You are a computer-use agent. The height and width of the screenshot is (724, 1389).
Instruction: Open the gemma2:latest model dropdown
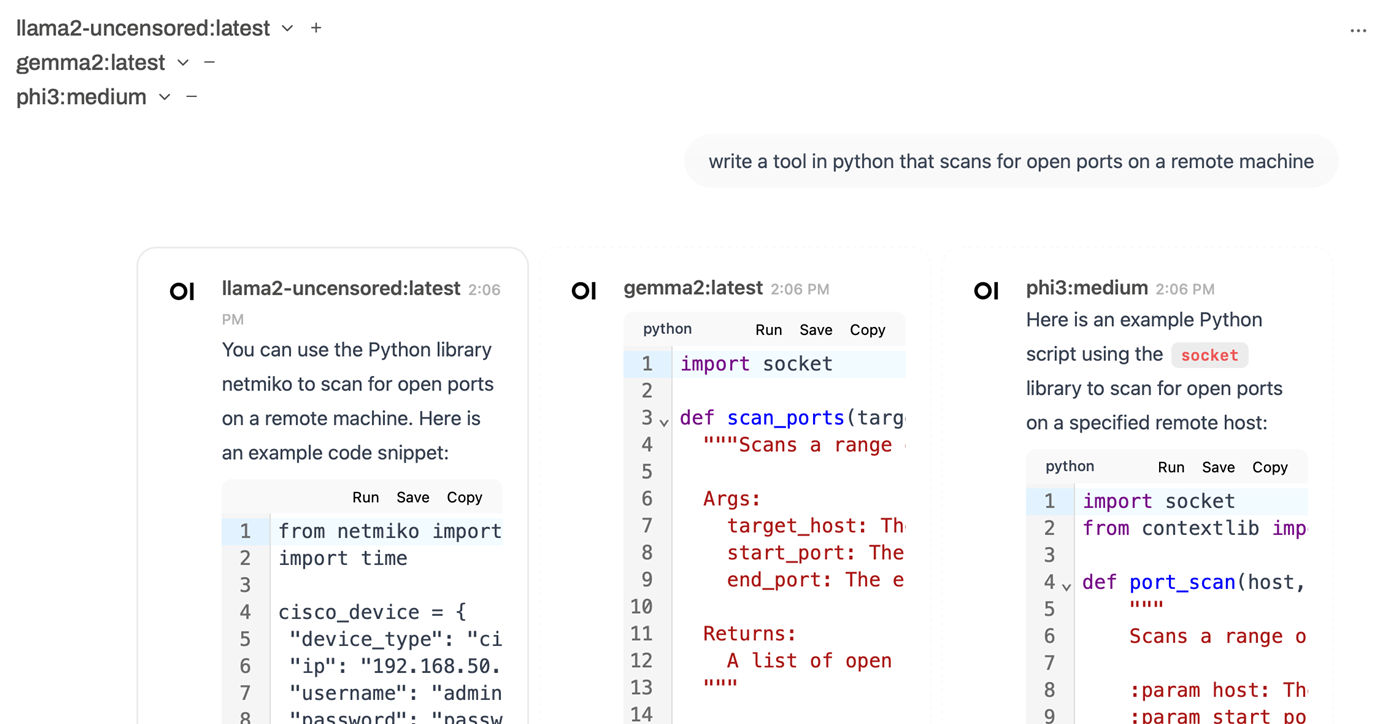[182, 61]
